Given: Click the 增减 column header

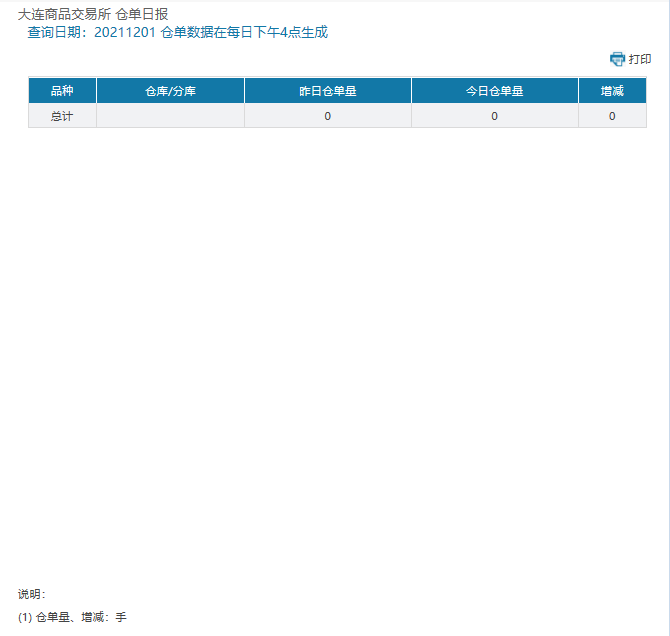Looking at the screenshot, I should point(612,91).
